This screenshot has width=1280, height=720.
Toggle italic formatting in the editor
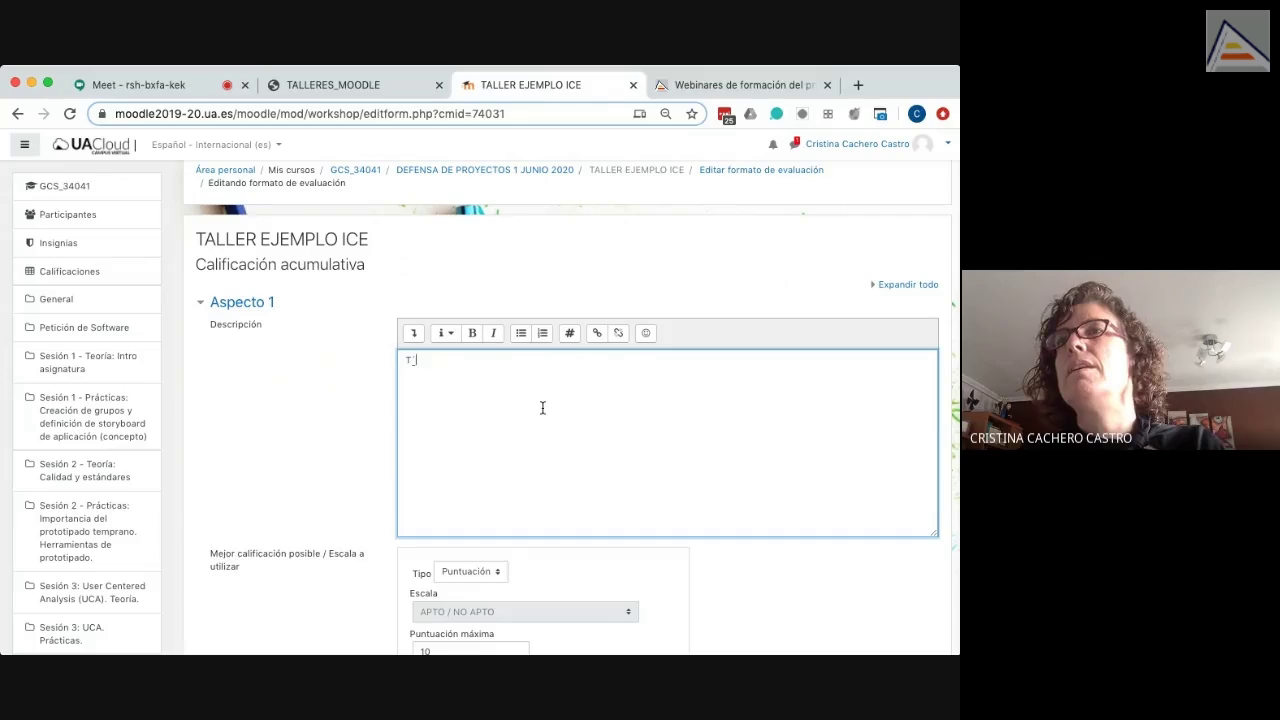[493, 333]
